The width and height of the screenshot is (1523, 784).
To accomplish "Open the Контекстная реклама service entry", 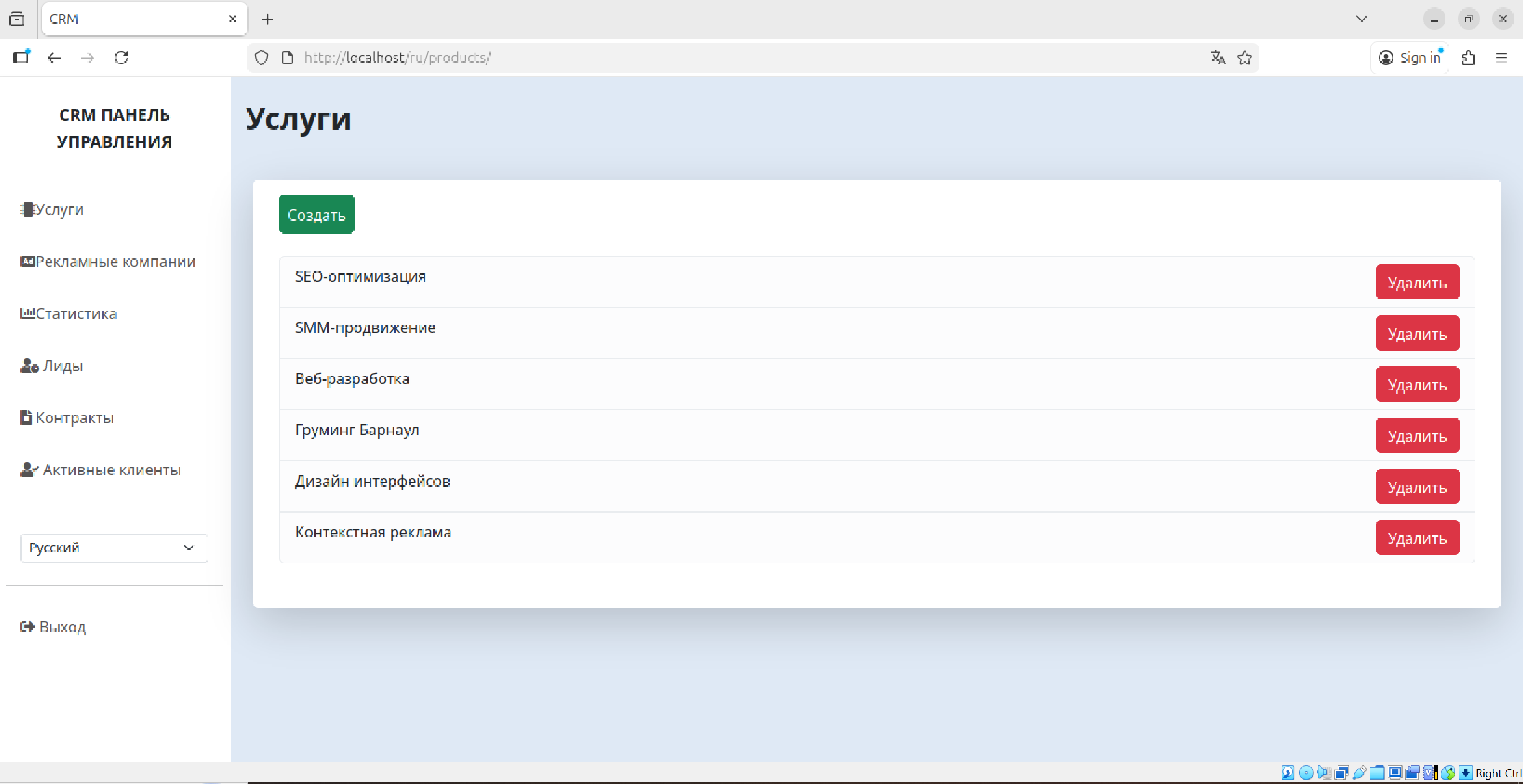I will click(373, 532).
